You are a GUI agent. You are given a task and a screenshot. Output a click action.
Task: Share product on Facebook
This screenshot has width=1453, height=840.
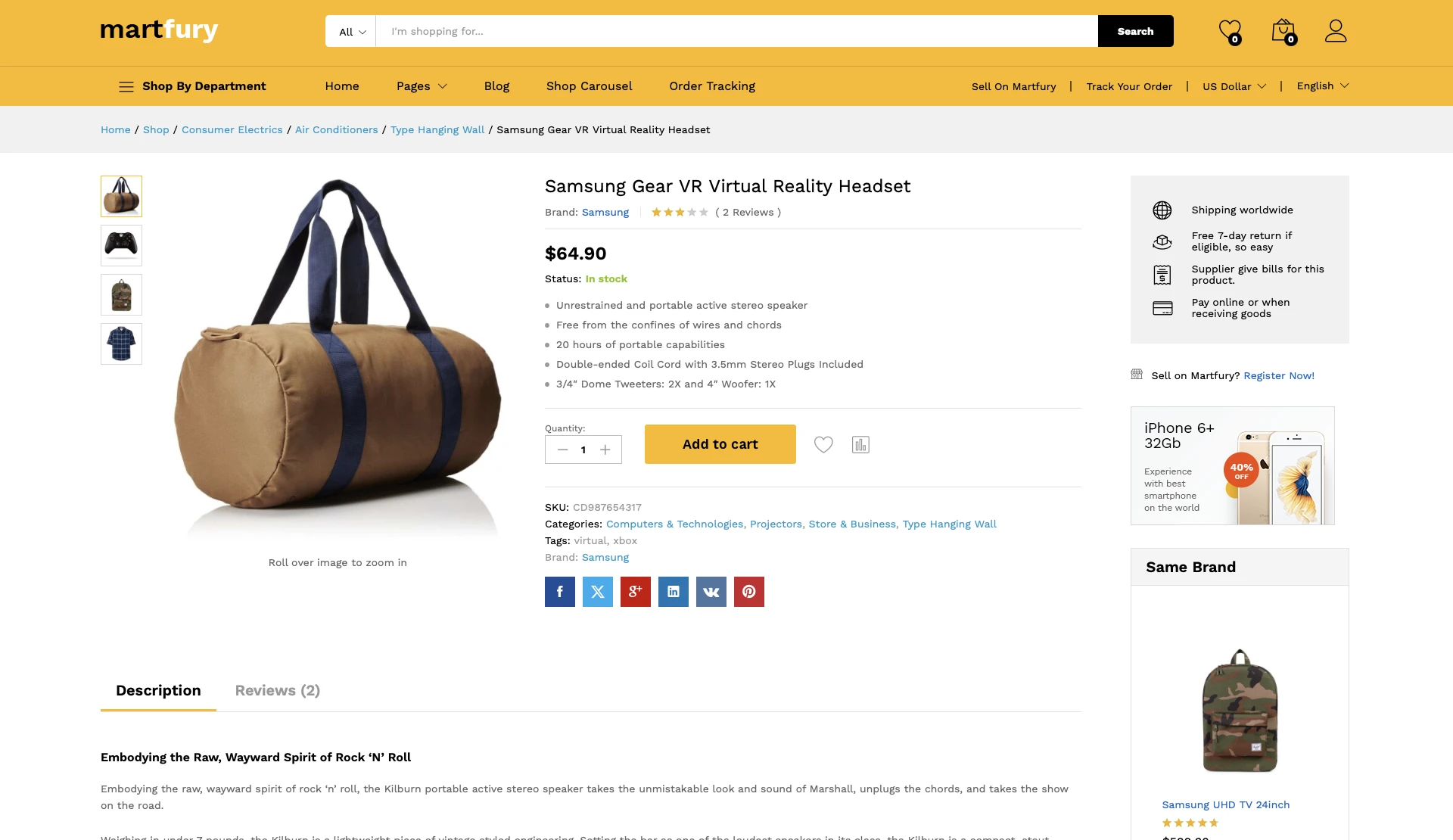pyautogui.click(x=560, y=592)
